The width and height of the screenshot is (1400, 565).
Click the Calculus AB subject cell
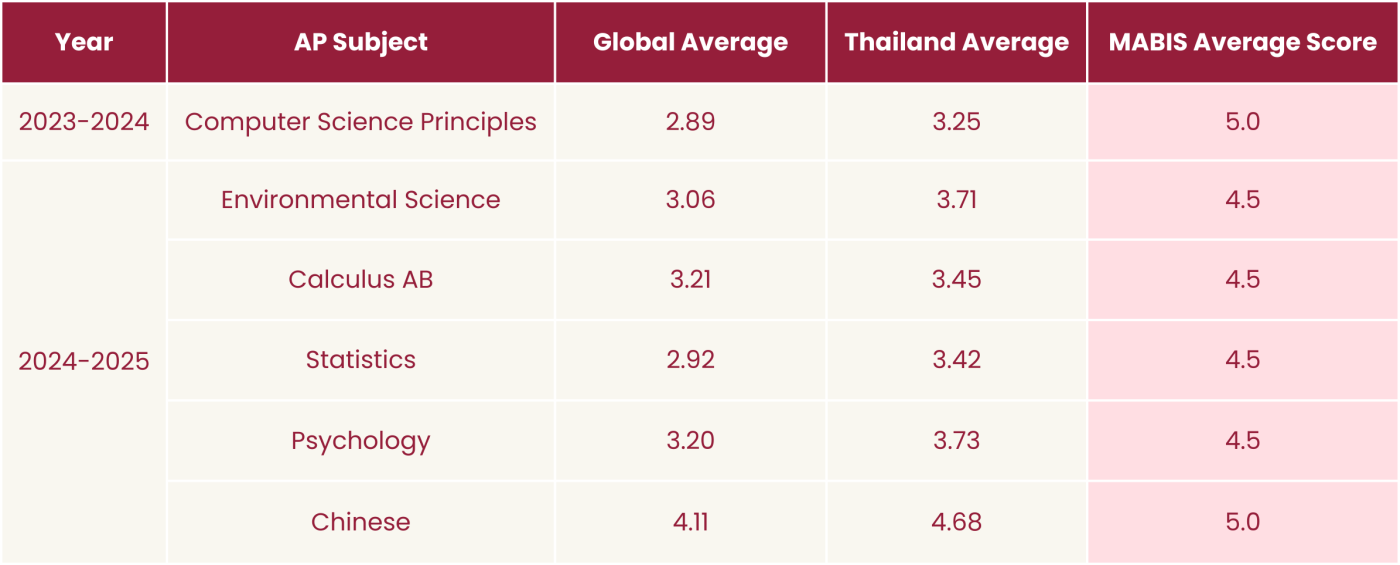click(361, 280)
